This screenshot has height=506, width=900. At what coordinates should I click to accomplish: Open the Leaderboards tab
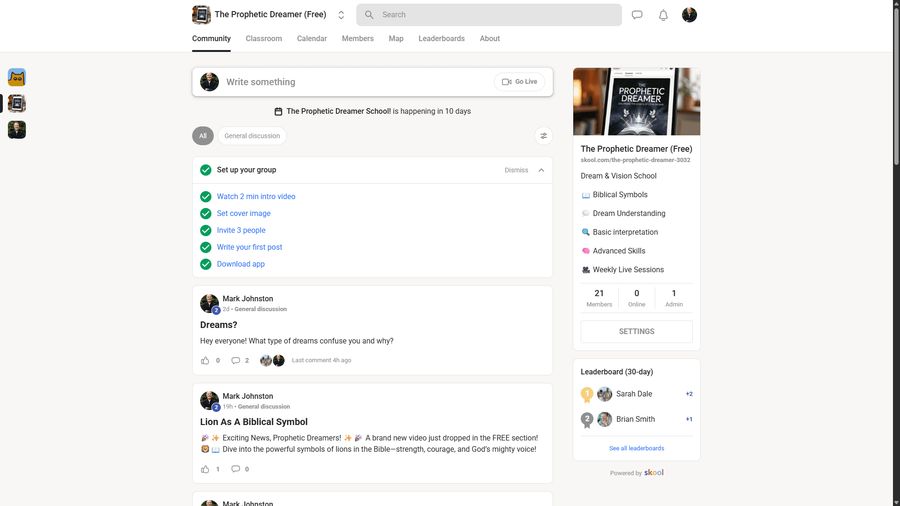[441, 38]
